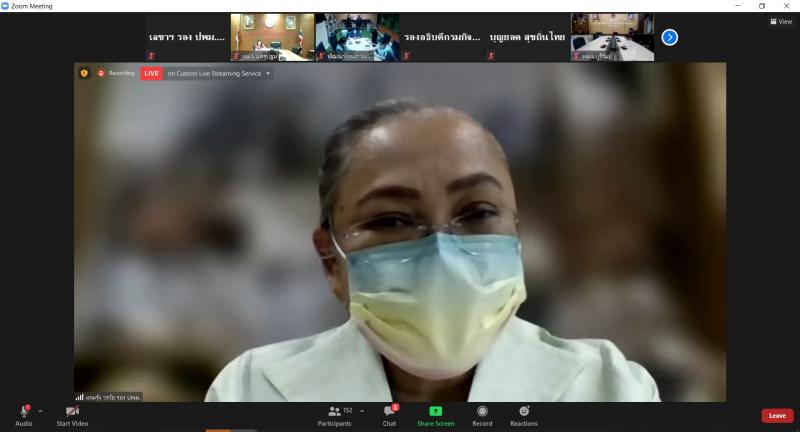The width and height of the screenshot is (800, 432).
Task: Select the thumbnail showing meeting table from above
Action: pos(358,37)
